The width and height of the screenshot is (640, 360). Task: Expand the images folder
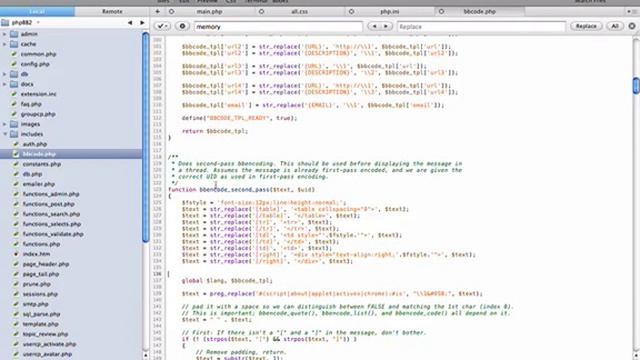[4, 124]
